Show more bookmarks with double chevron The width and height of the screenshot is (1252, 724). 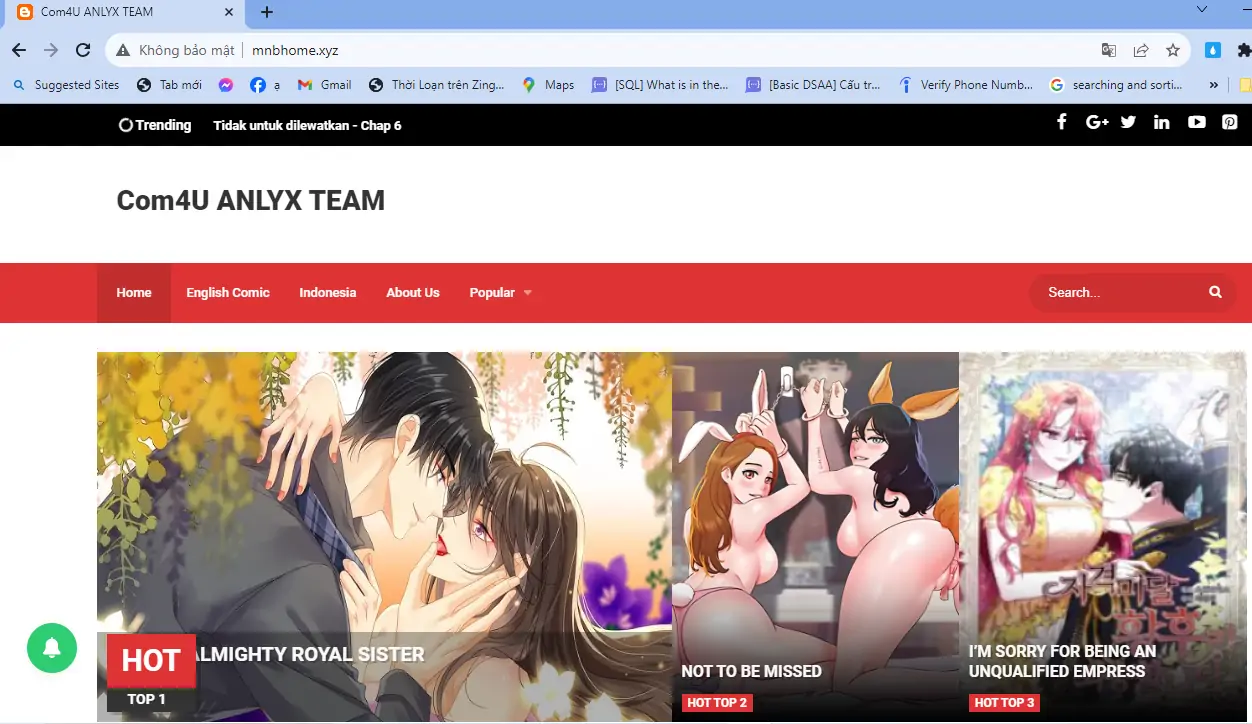point(1214,85)
